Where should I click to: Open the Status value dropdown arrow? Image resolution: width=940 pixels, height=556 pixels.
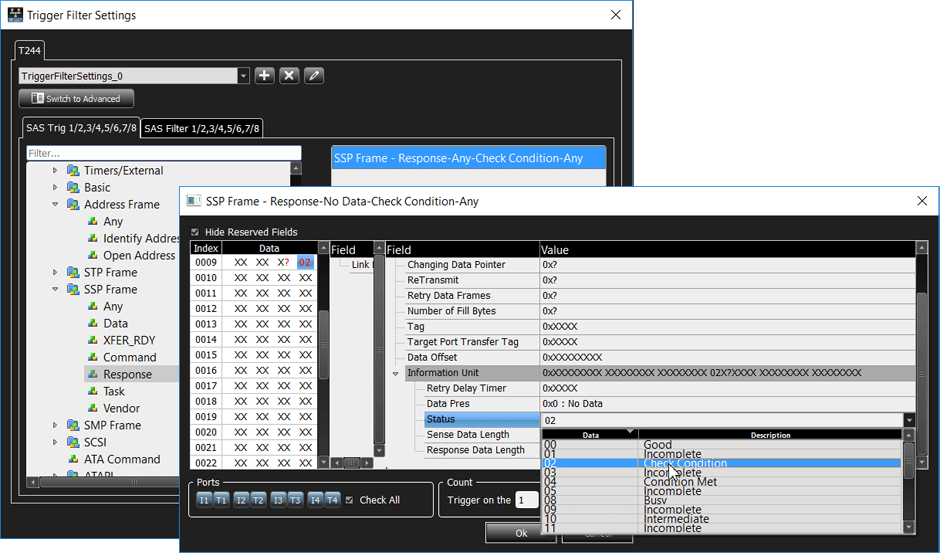click(908, 421)
